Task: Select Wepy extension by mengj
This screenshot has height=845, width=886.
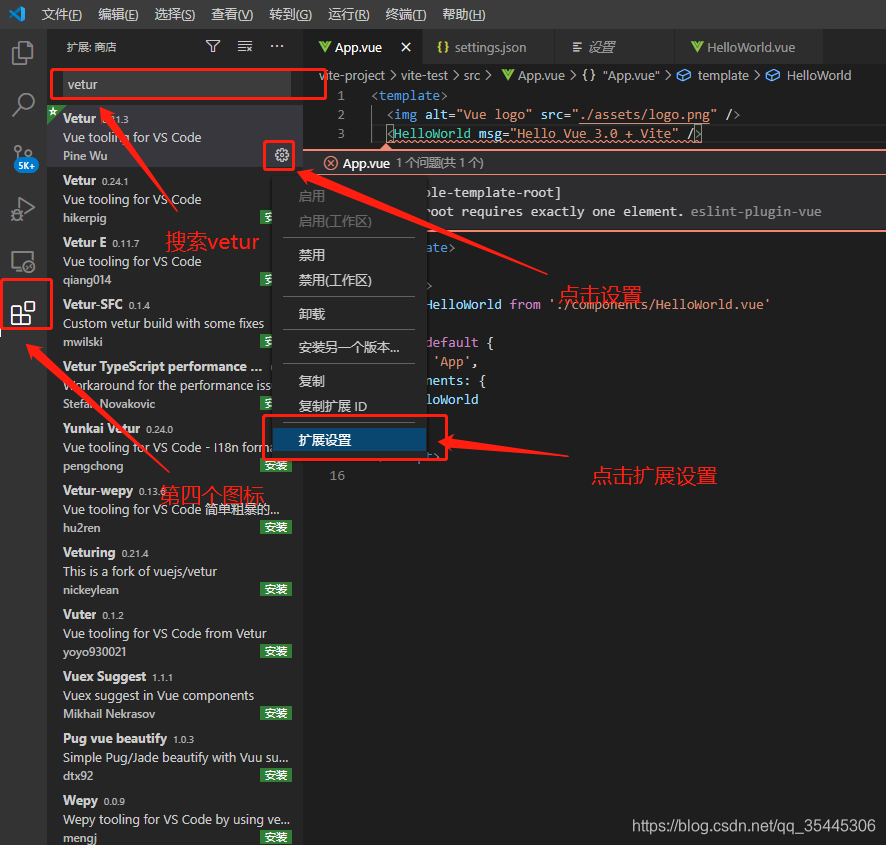Action: click(175, 817)
